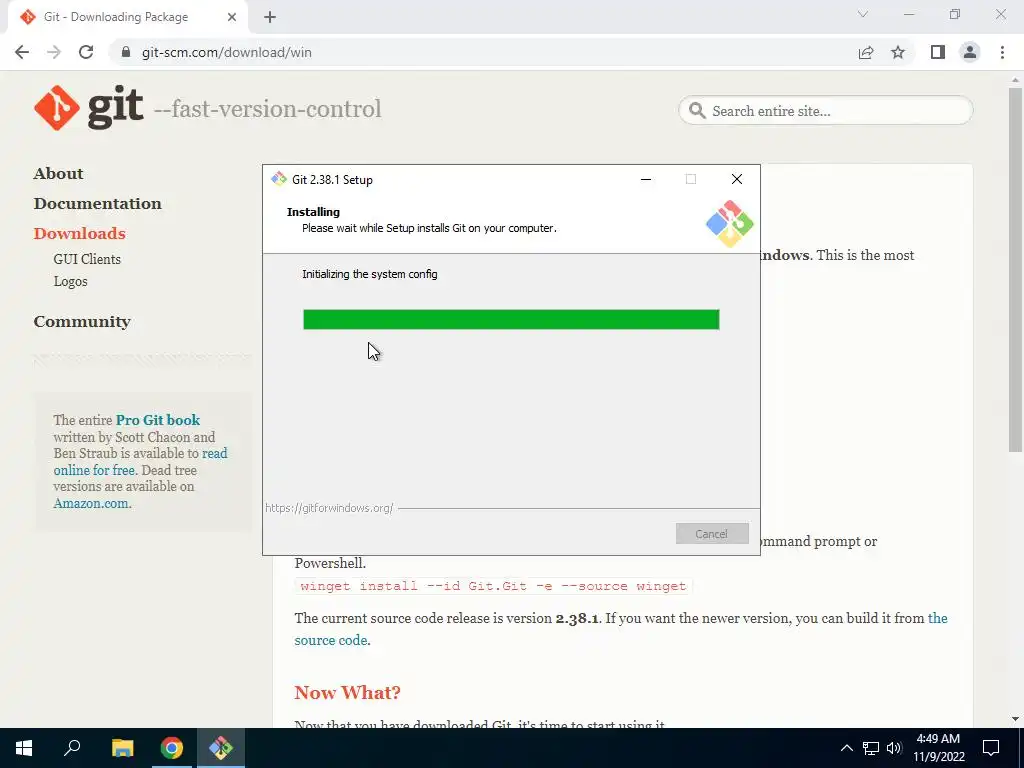This screenshot has height=768, width=1024.
Task: Bookmark this page with the star icon
Action: [x=898, y=52]
